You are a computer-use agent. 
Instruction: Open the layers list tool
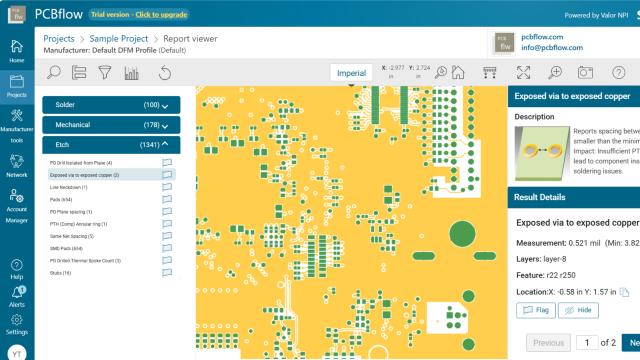(79, 73)
